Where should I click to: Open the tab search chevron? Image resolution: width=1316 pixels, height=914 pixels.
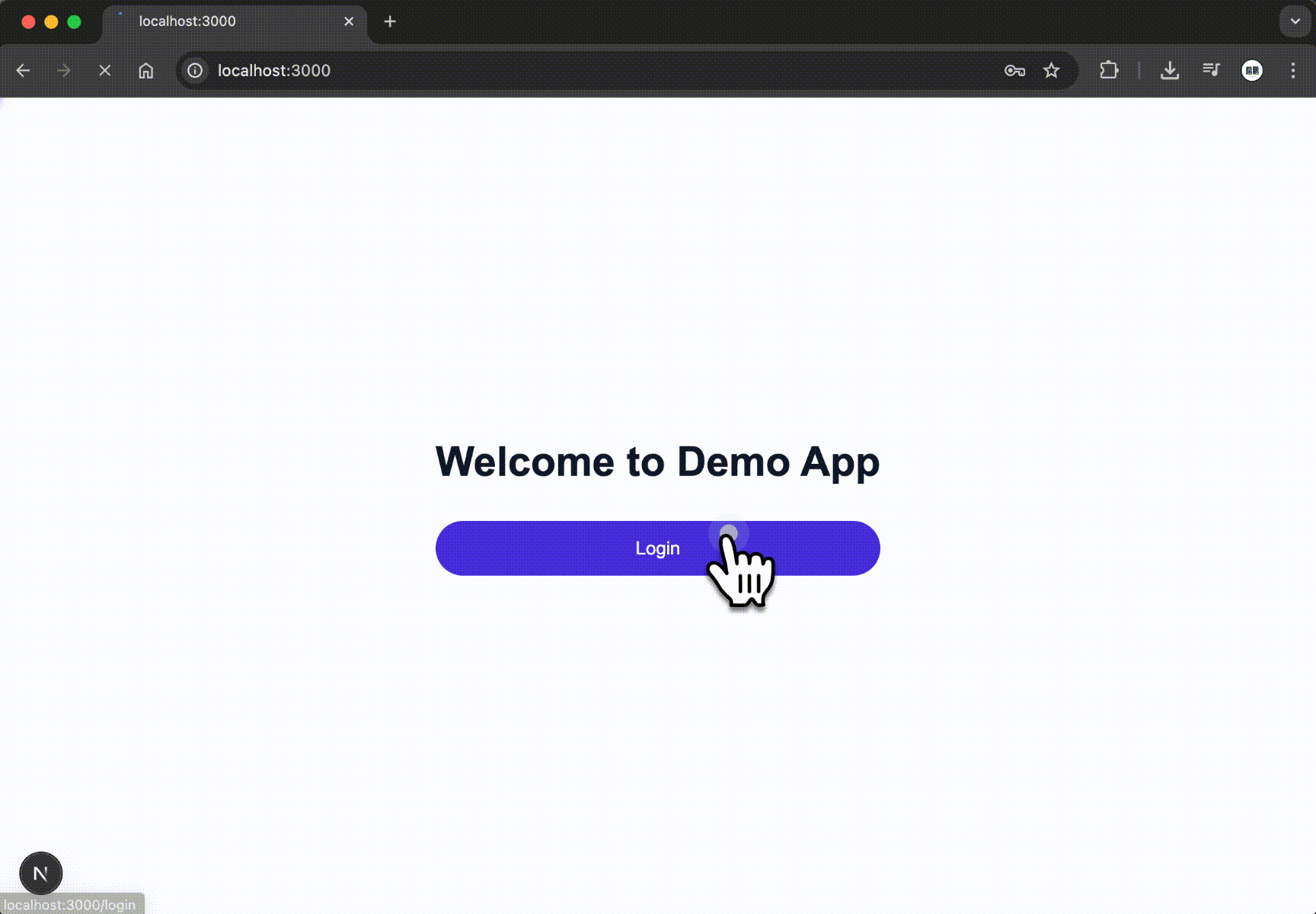1294,21
